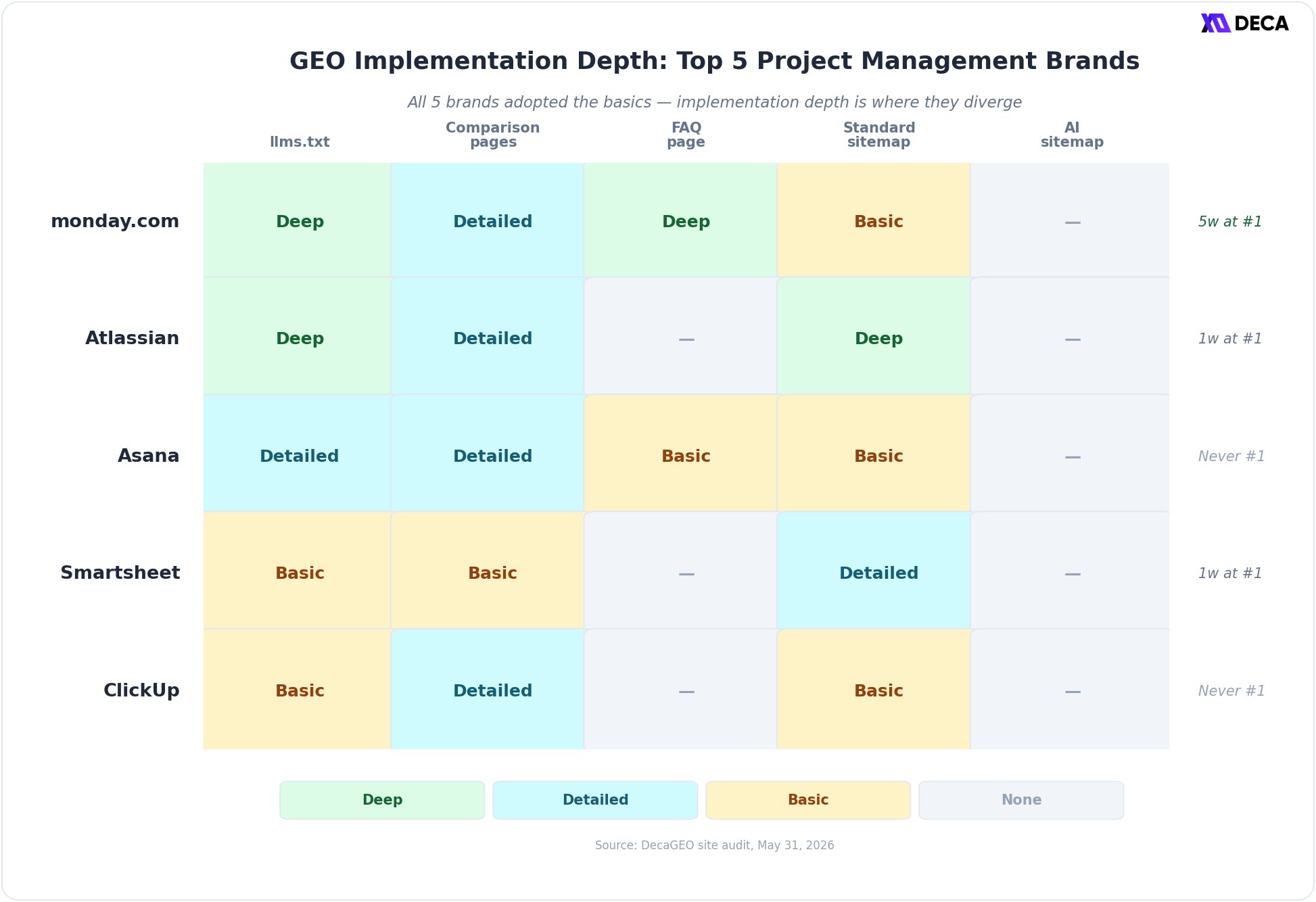Viewport: 1316px width, 902px height.
Task: Click ClickUp's Comparison pages Detailed cell
Action: point(488,689)
